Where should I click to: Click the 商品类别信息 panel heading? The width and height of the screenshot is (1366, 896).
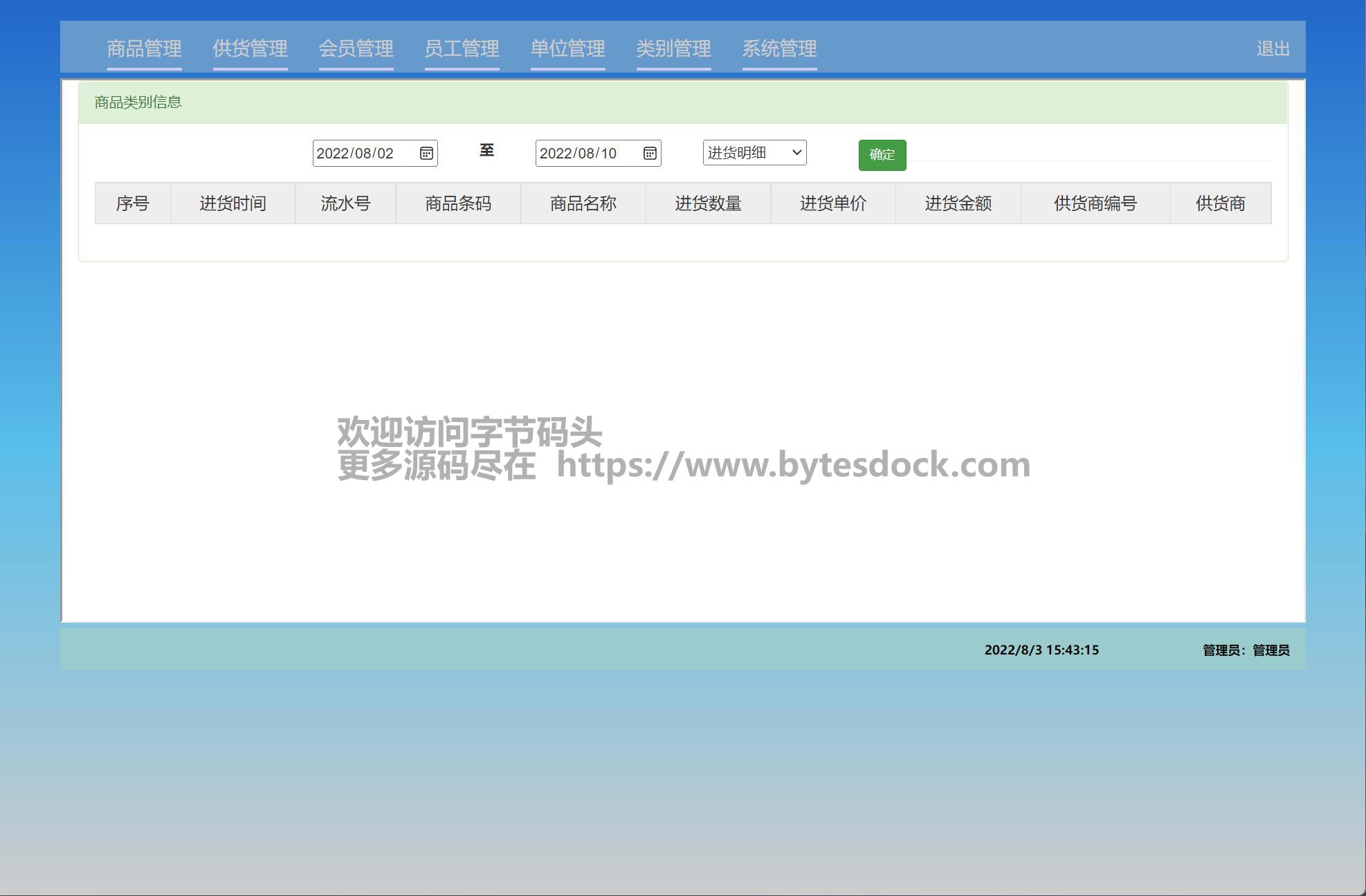pos(138,102)
